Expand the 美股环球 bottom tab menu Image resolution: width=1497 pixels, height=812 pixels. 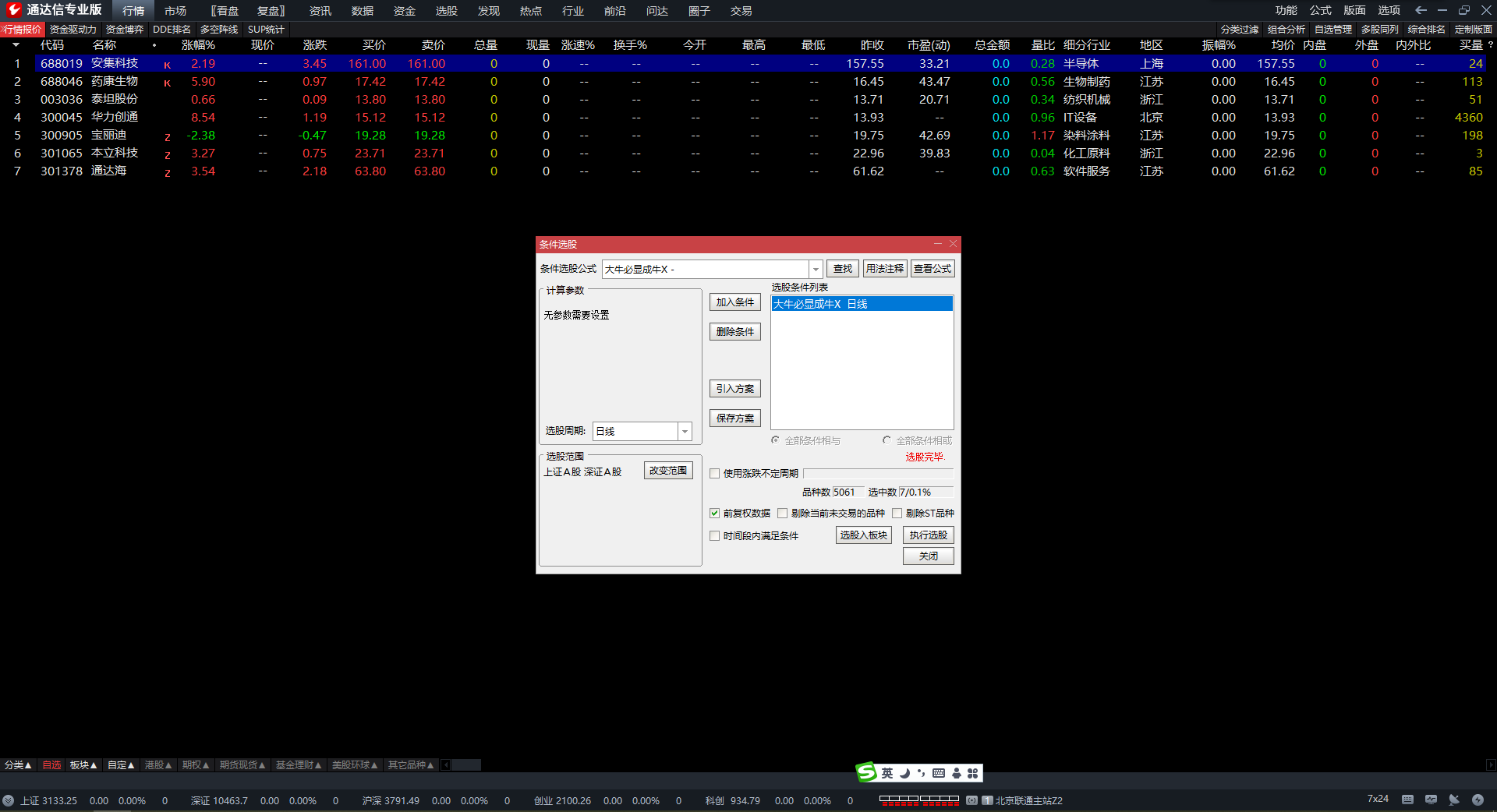(x=355, y=765)
